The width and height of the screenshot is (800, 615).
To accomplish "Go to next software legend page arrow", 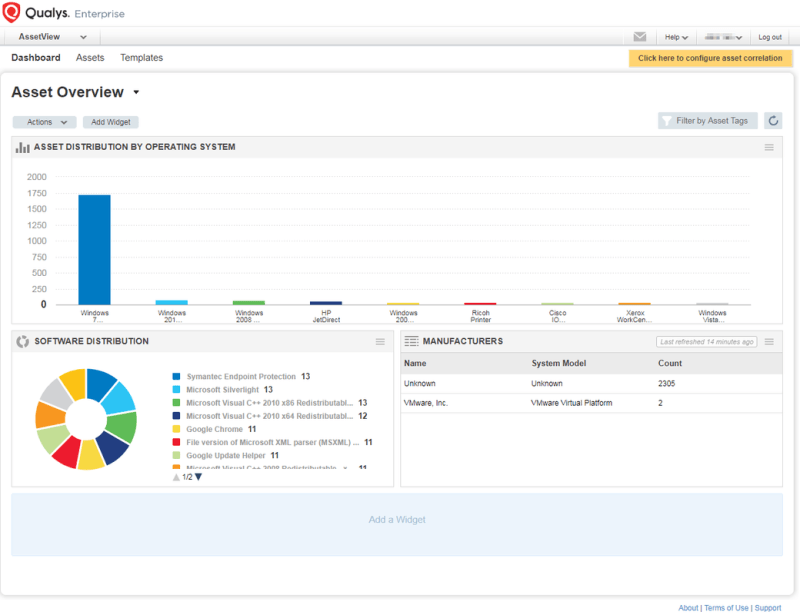I will (198, 477).
